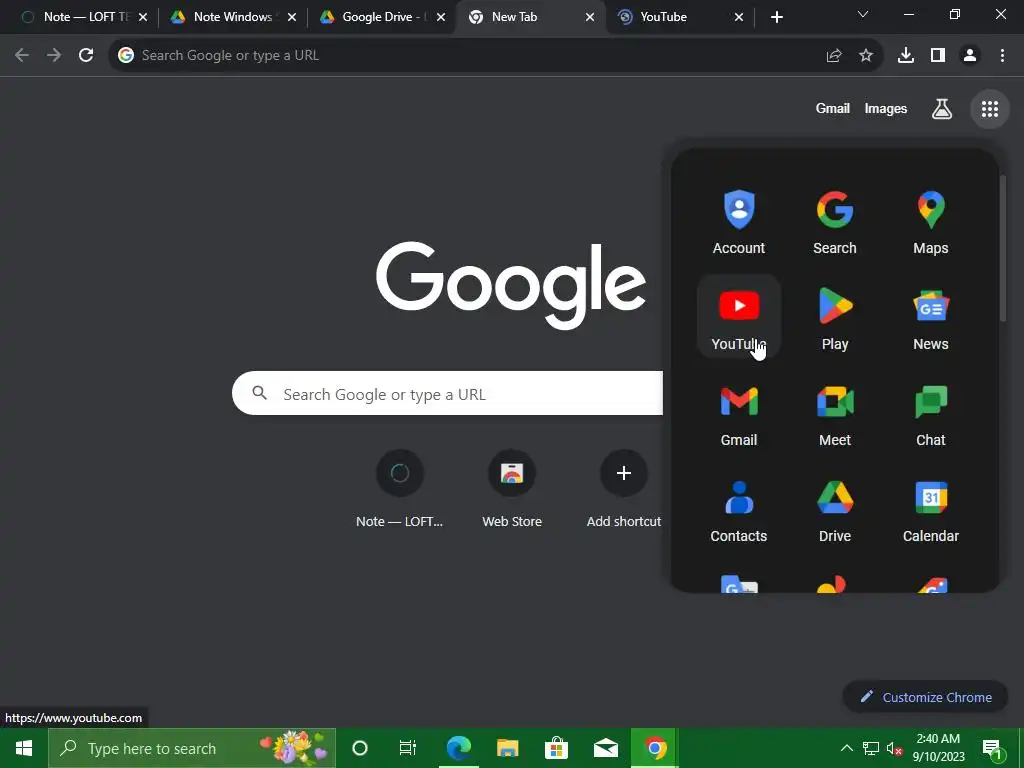The width and height of the screenshot is (1024, 768).
Task: Go back to the previous page
Action: click(22, 56)
